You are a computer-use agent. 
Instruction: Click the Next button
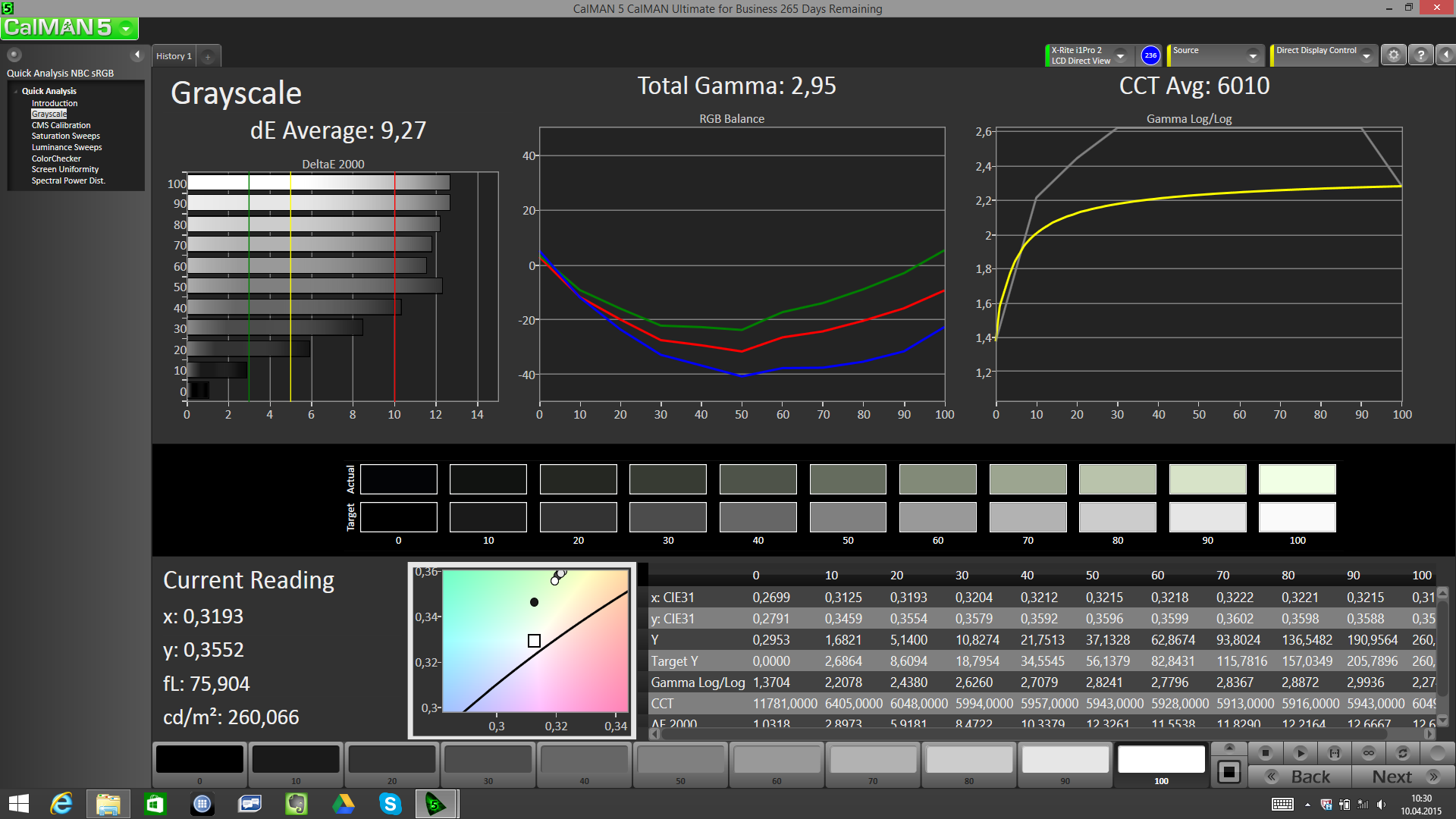click(x=1403, y=777)
